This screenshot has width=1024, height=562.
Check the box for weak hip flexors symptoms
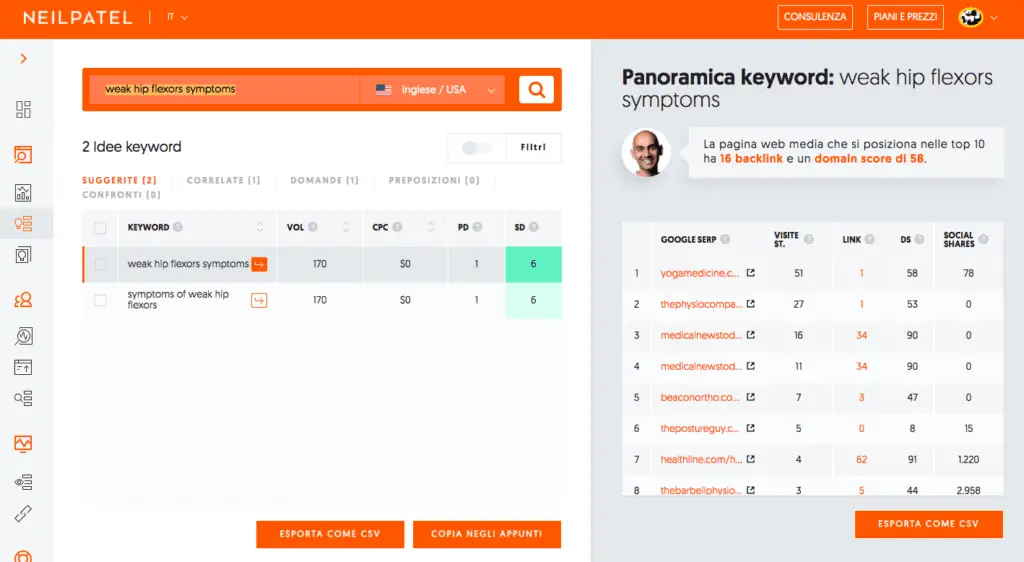coord(100,264)
